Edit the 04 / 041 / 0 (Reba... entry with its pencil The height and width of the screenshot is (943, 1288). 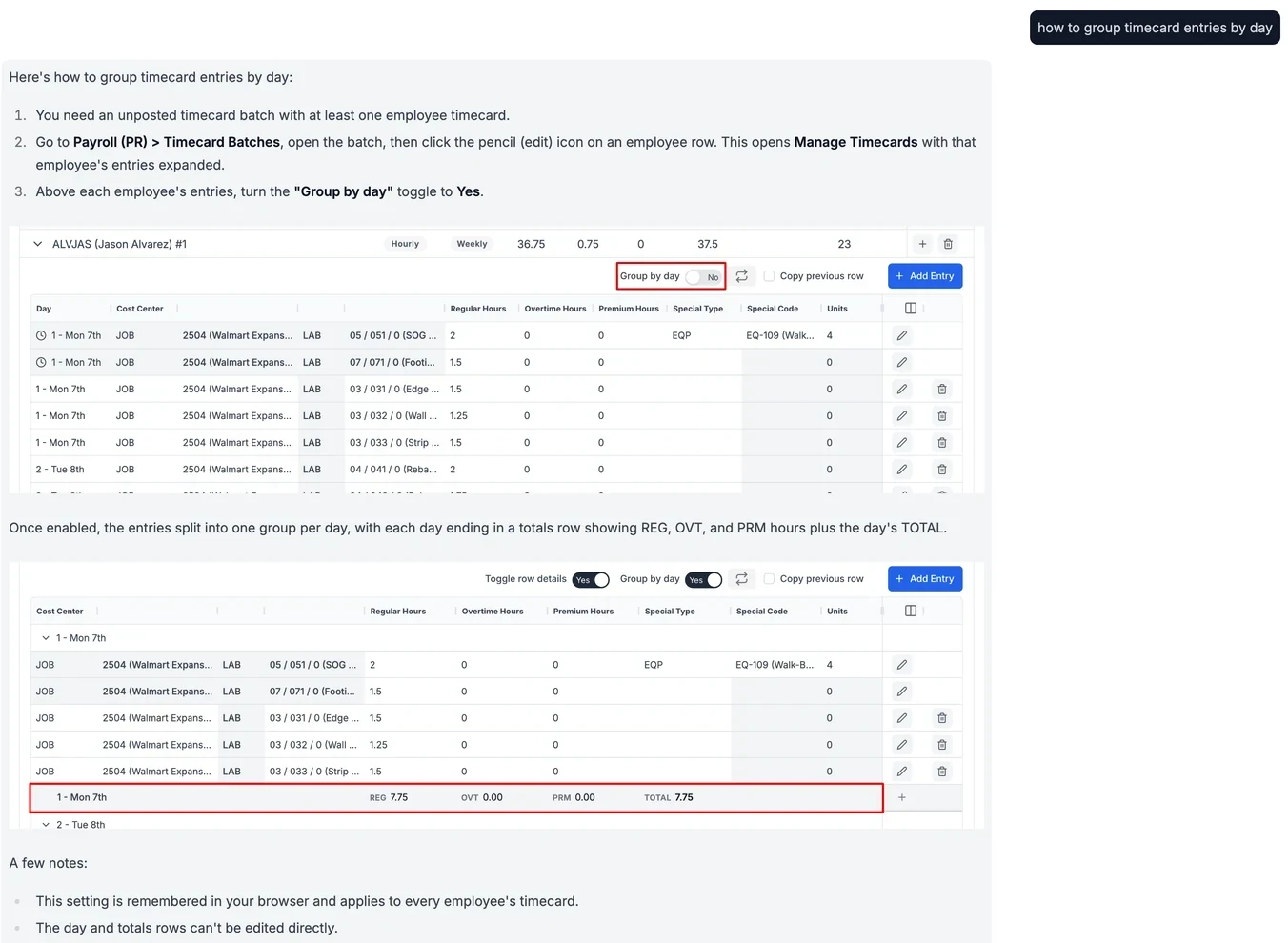click(x=902, y=470)
